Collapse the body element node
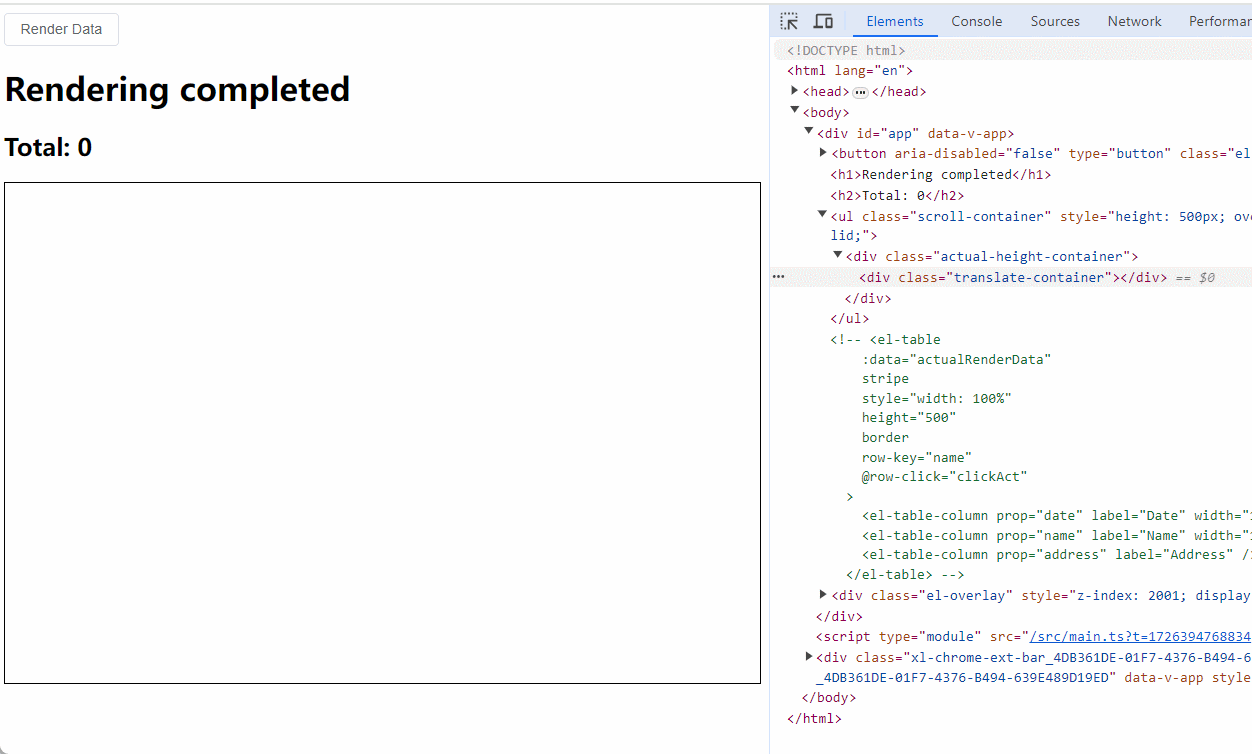 click(794, 111)
